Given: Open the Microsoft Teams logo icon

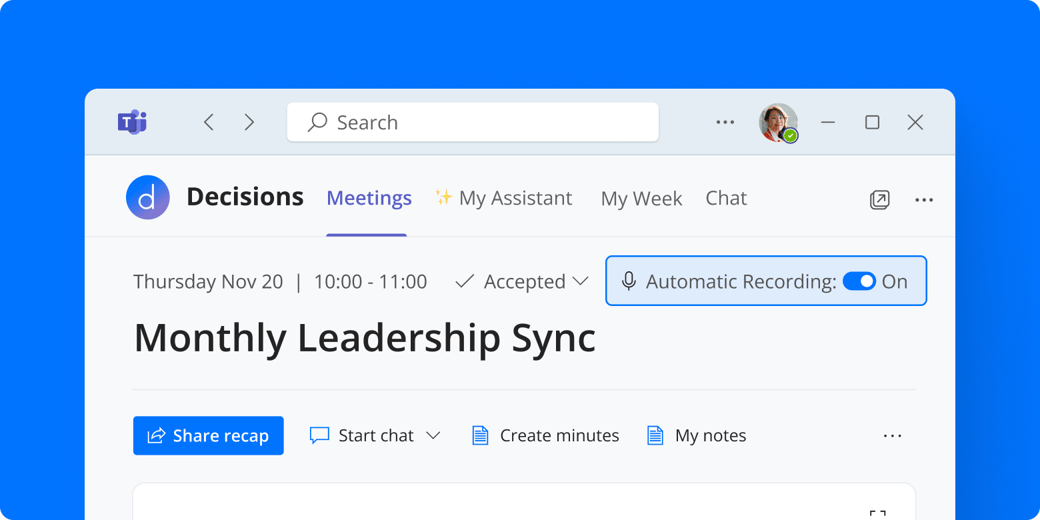Looking at the screenshot, I should (x=133, y=122).
